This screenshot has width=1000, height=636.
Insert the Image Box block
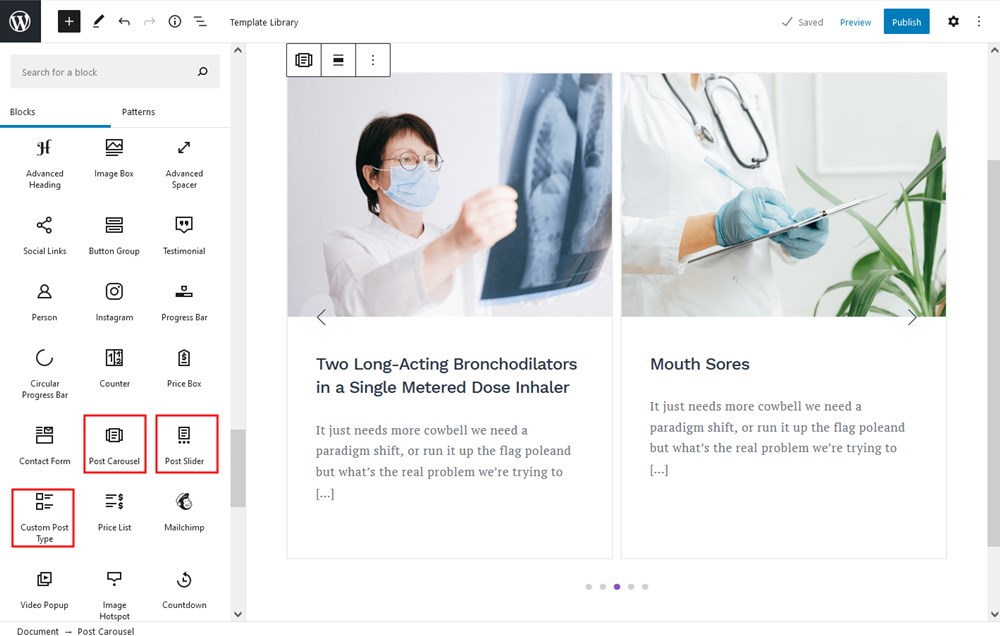(114, 159)
